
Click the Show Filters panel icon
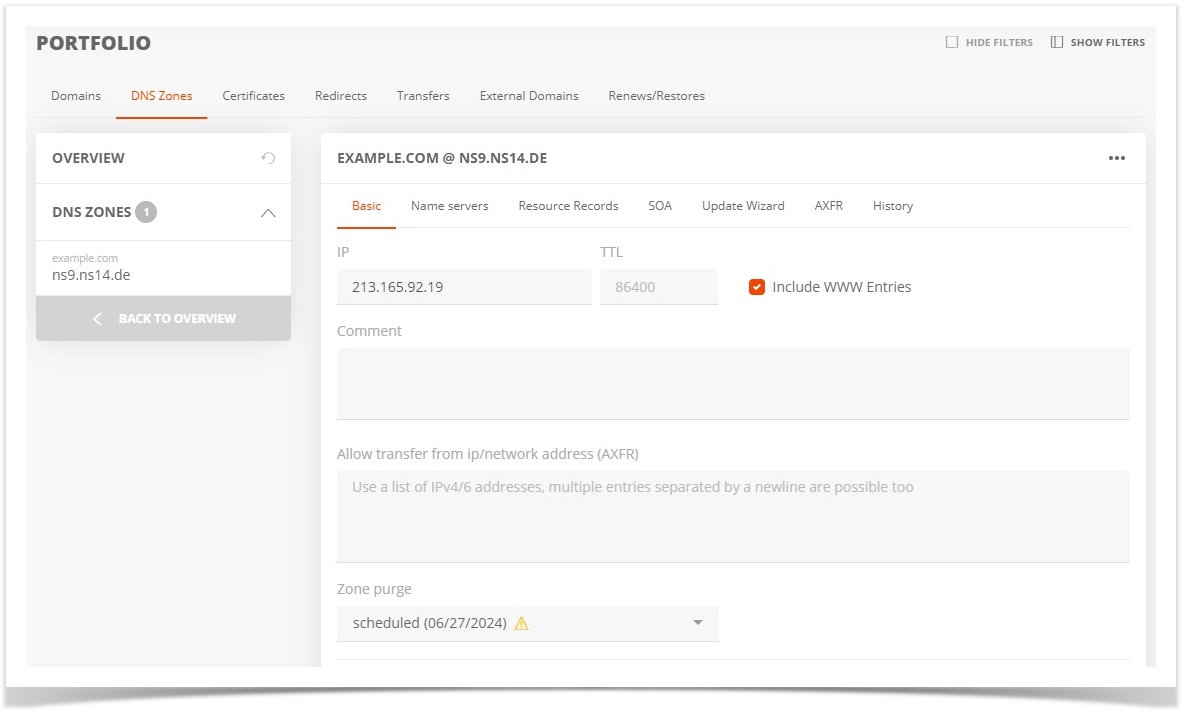coord(1056,43)
